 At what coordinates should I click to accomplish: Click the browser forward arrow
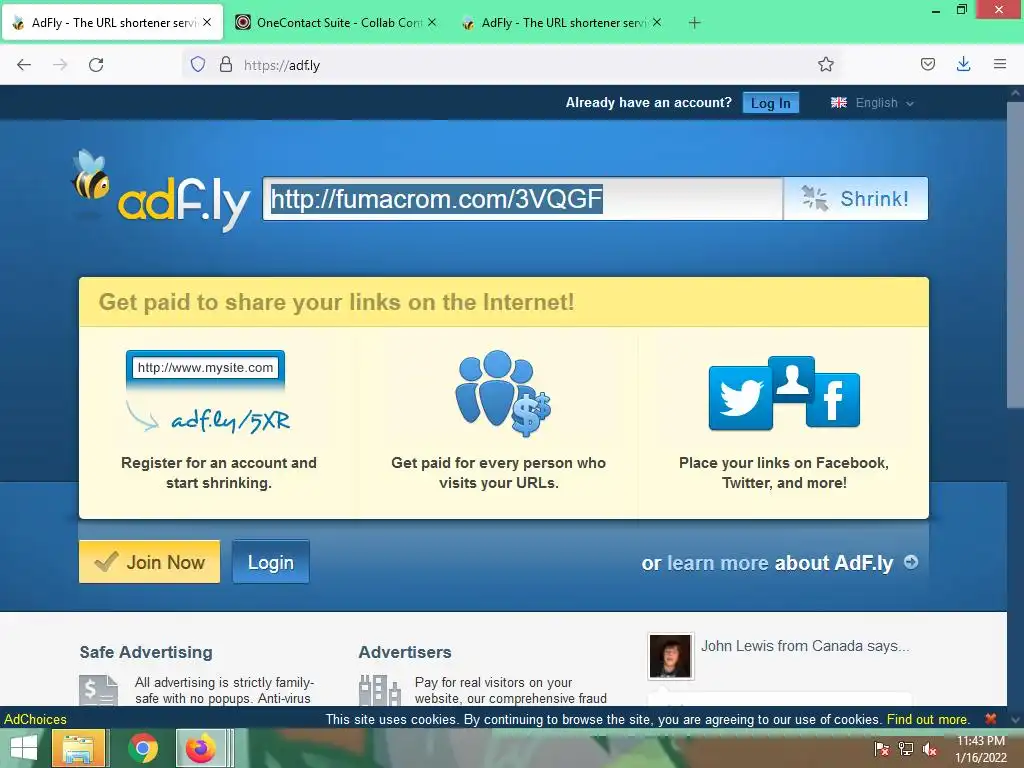[x=60, y=65]
